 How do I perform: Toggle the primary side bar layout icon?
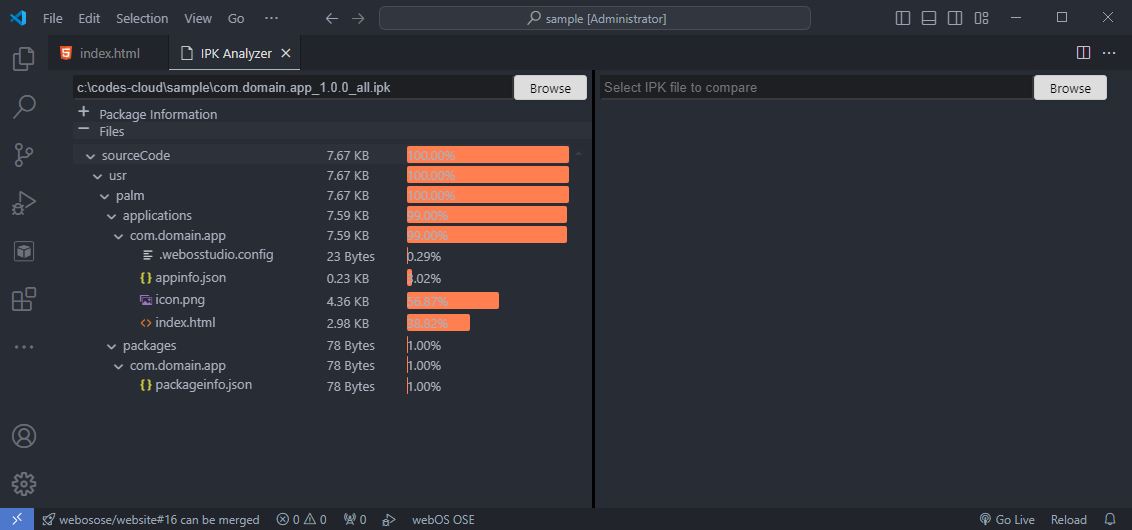point(903,18)
